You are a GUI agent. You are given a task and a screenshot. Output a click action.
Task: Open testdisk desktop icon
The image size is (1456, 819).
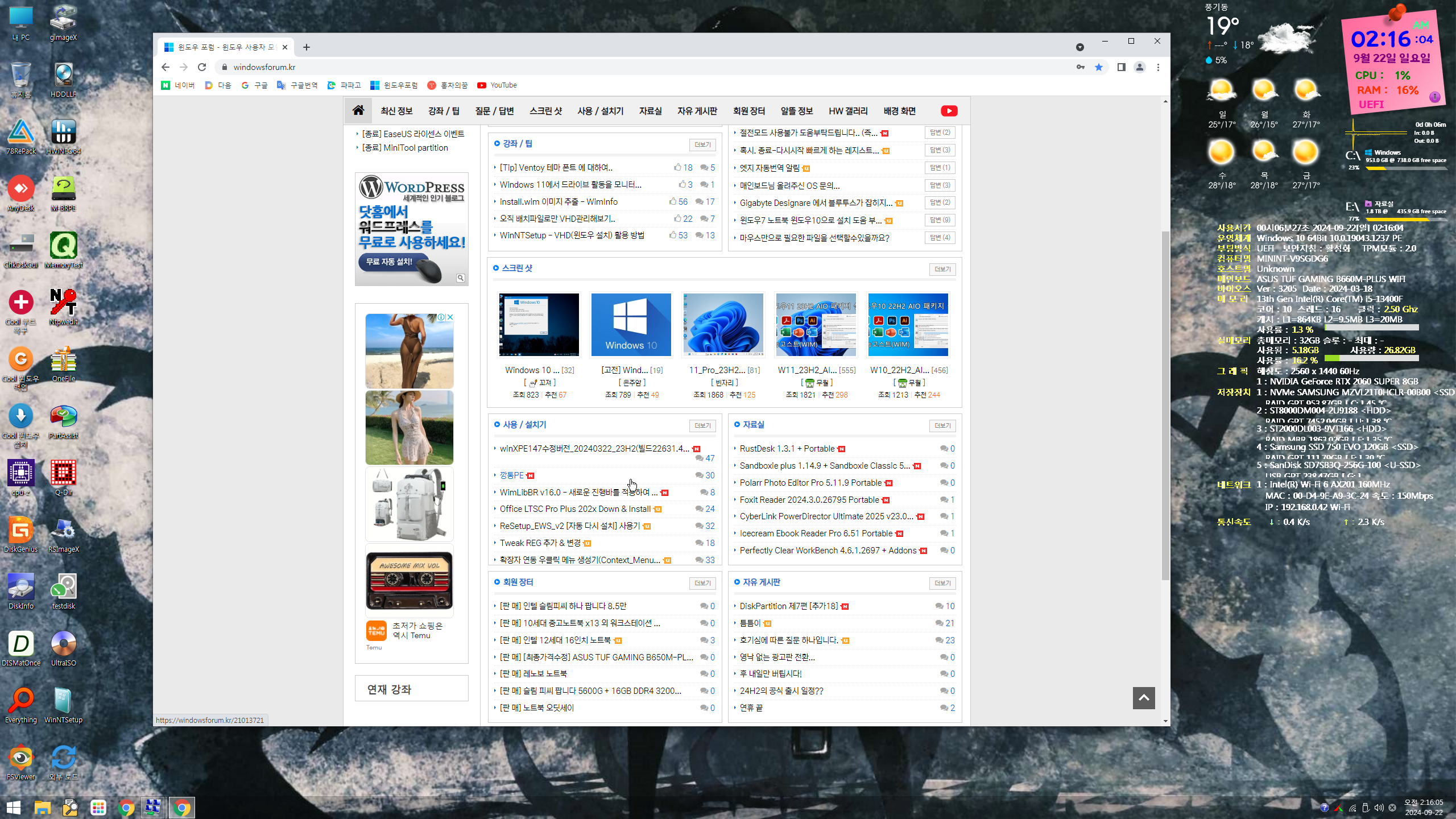(63, 591)
